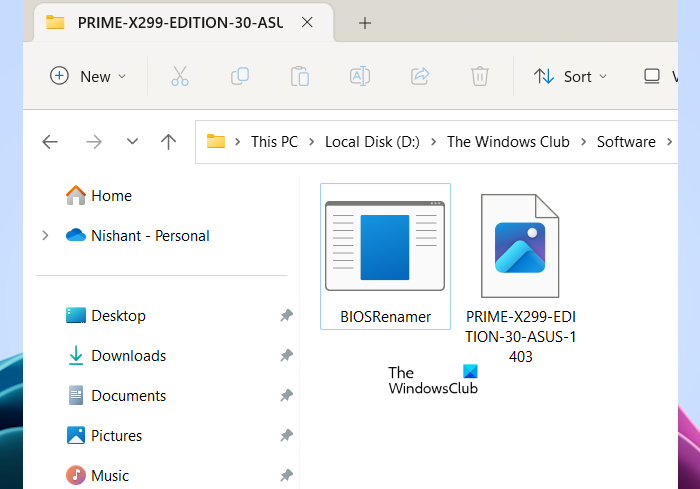Close the PRIME-X299 tab
700x489 pixels.
click(x=308, y=22)
